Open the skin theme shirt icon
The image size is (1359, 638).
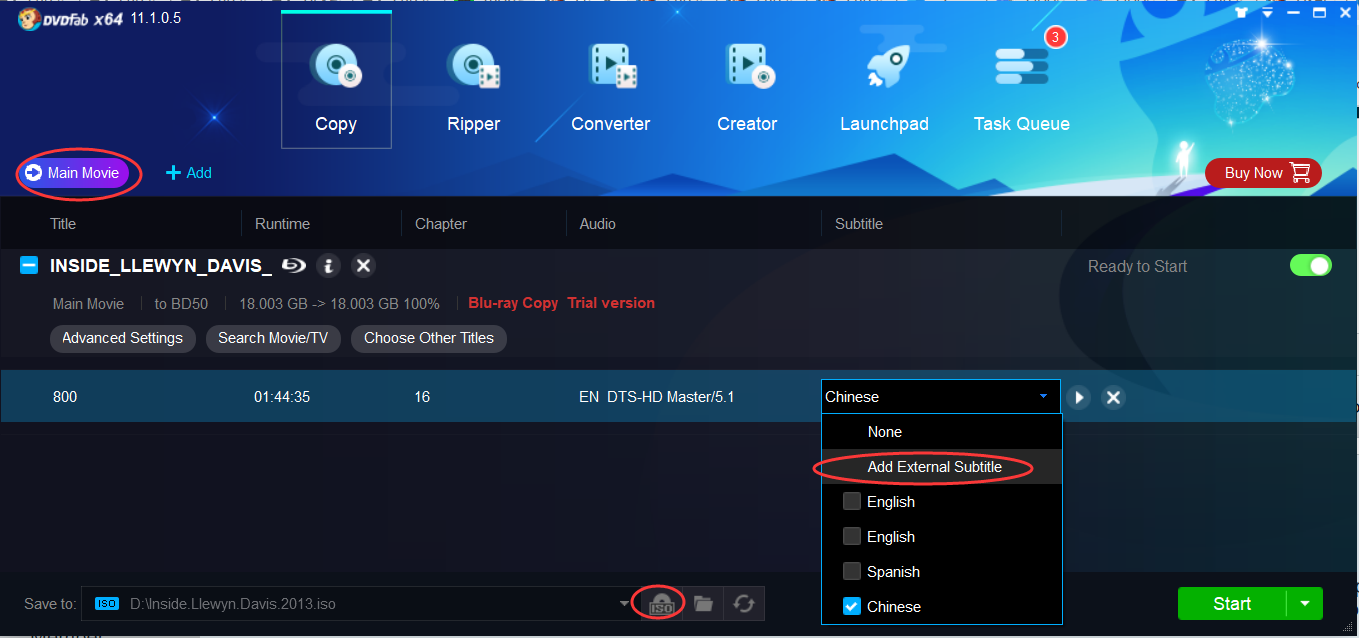click(1241, 13)
